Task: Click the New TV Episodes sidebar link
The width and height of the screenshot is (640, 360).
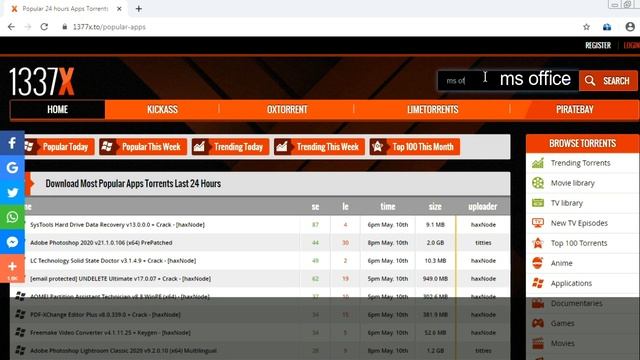Action: click(579, 223)
